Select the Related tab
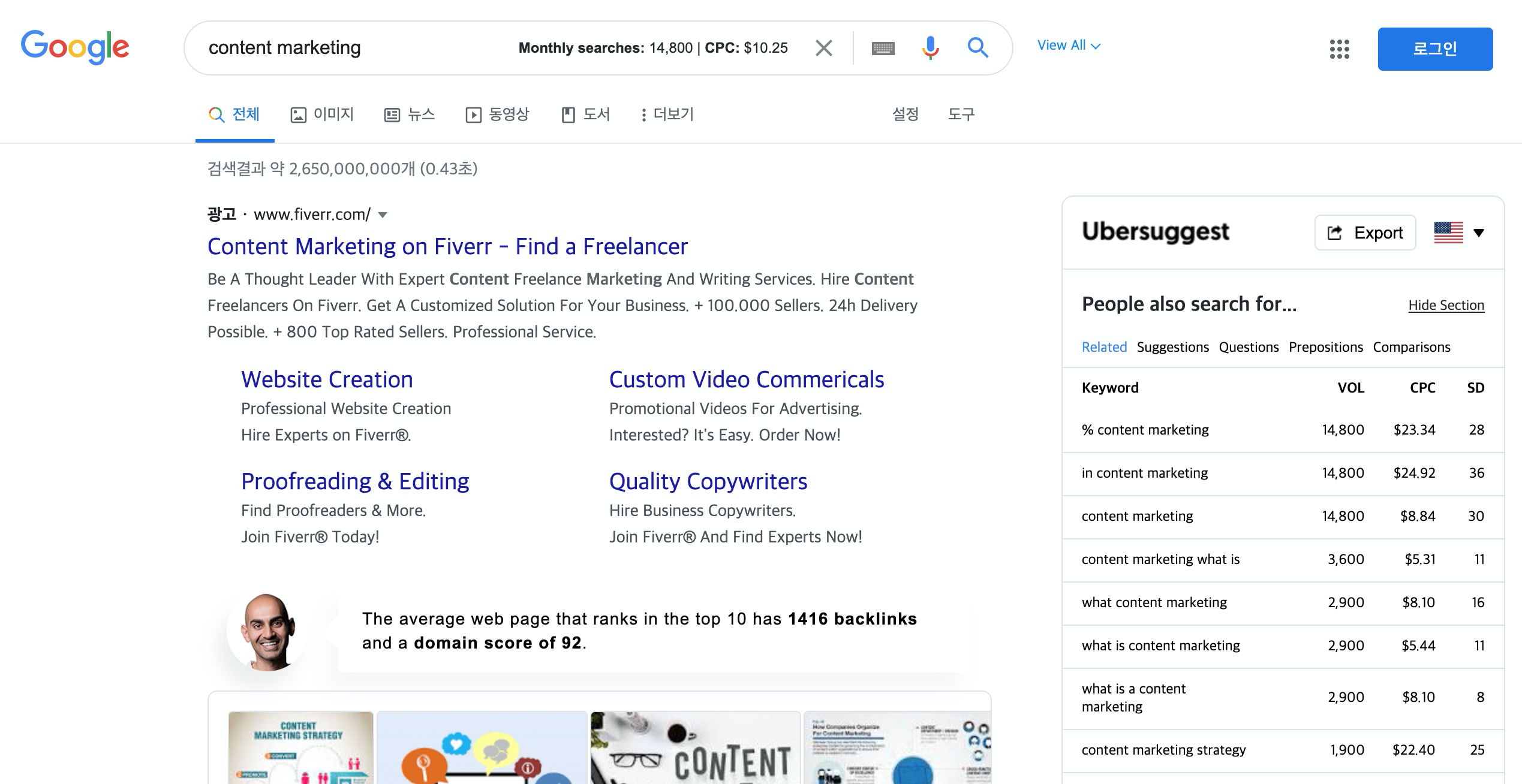Image resolution: width=1522 pixels, height=784 pixels. click(1104, 347)
